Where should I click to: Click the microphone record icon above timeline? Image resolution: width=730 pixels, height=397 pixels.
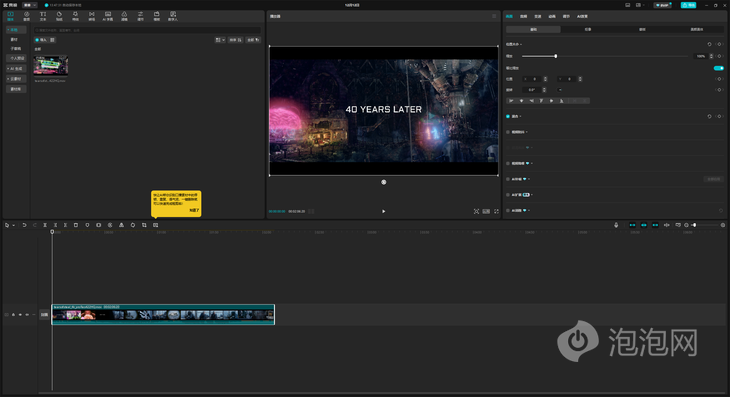click(x=616, y=225)
